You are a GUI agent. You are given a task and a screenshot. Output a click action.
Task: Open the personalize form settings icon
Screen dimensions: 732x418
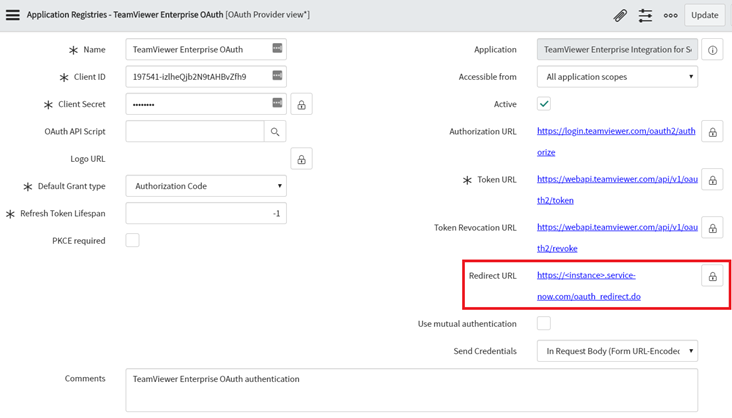coord(645,15)
